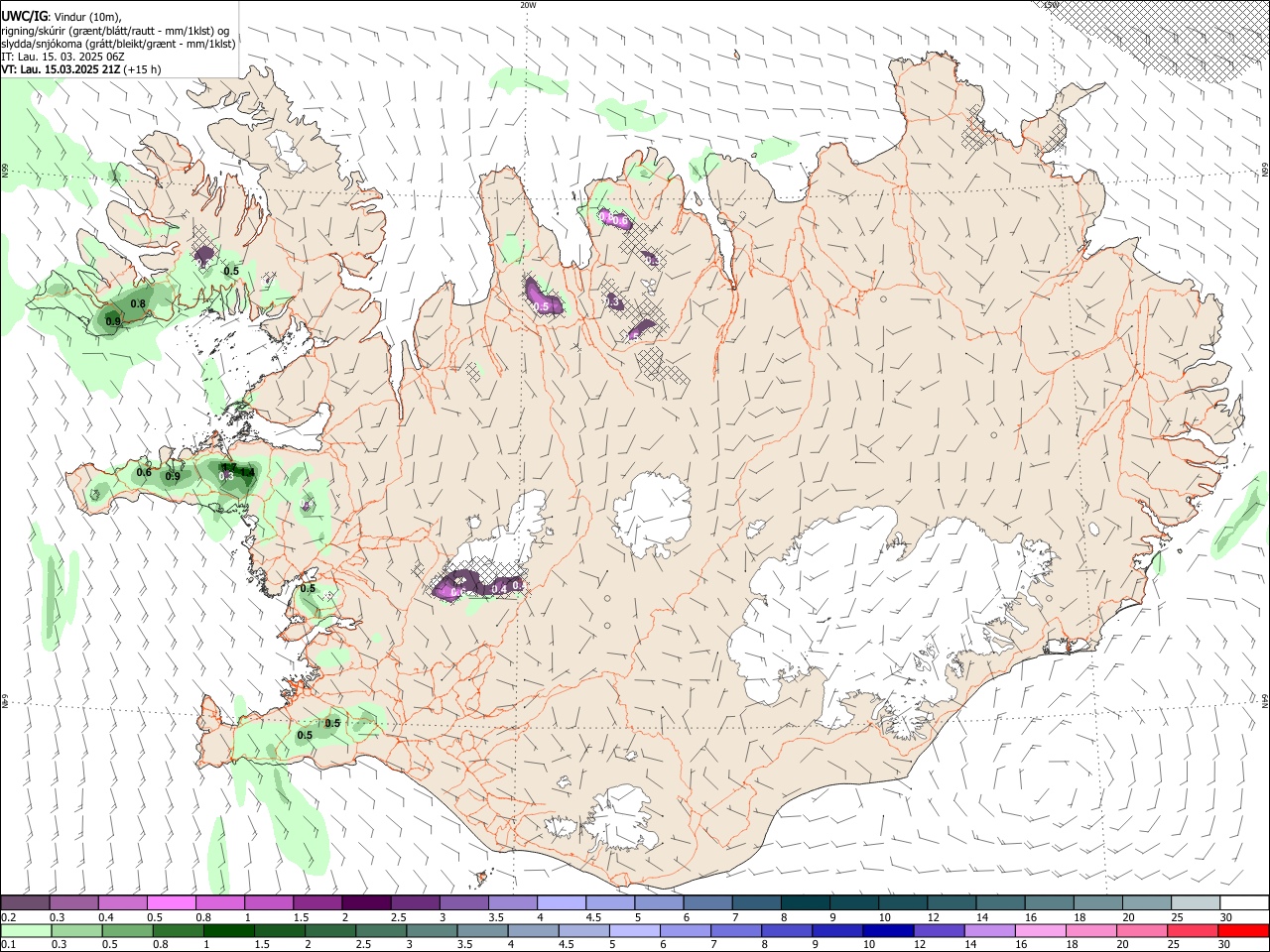Click the pale green 0.1 rain-scale swatch
Screen dimensions: 1270x952
point(27,930)
